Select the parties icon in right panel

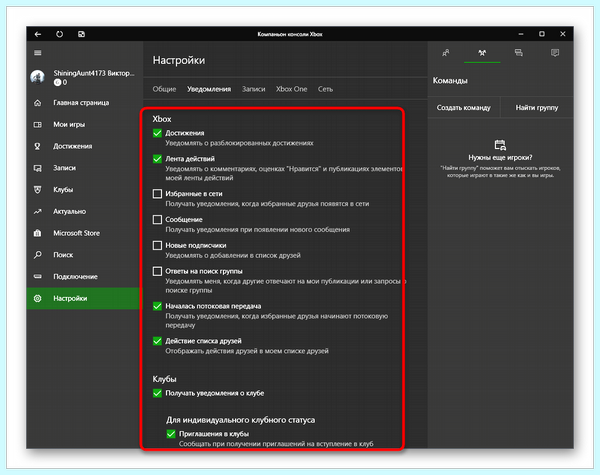coord(482,53)
